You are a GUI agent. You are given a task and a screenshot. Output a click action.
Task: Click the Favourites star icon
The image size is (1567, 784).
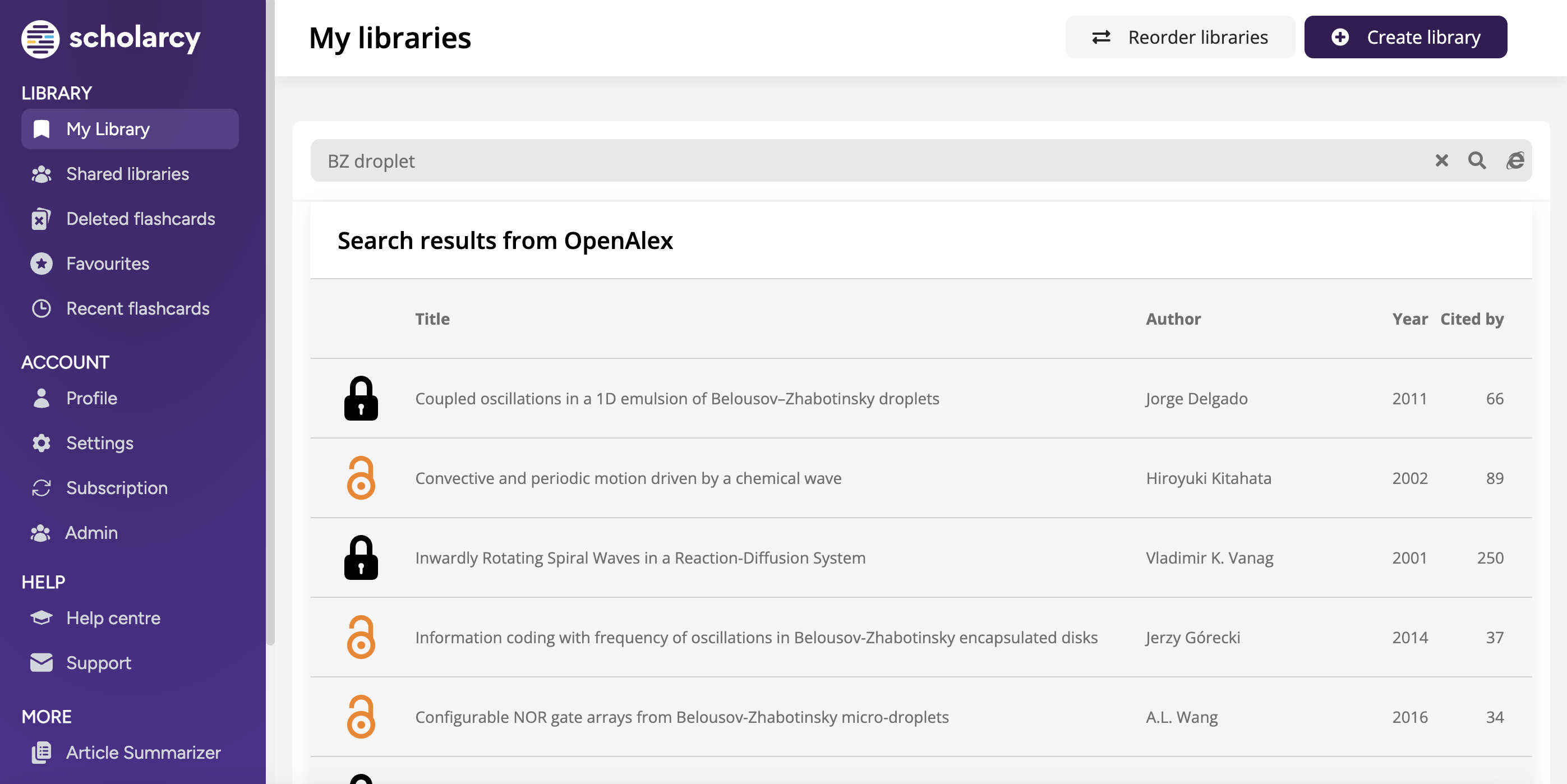coord(41,264)
